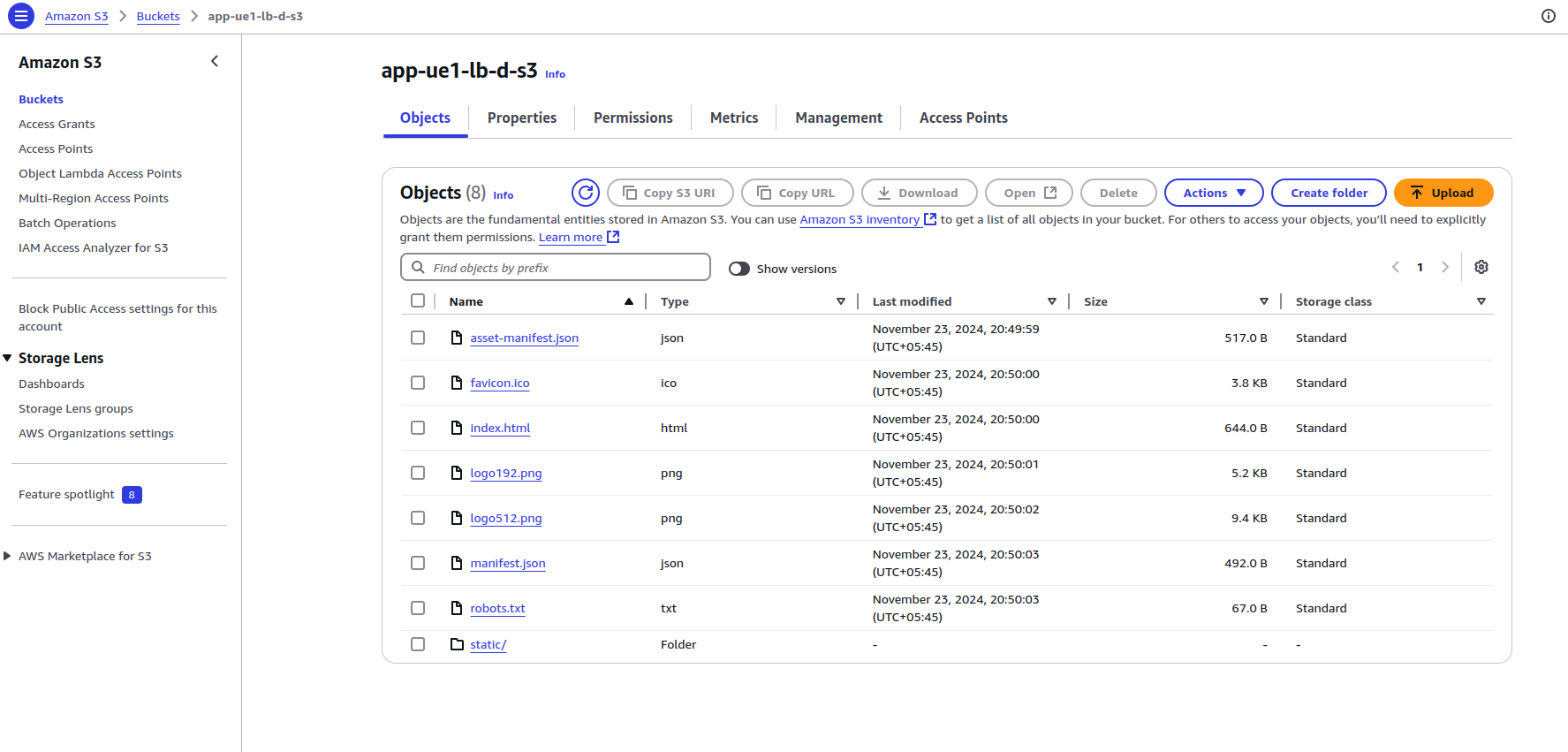Image resolution: width=1568 pixels, height=752 pixels.
Task: Check the logo192.png row checkbox
Action: (x=418, y=473)
